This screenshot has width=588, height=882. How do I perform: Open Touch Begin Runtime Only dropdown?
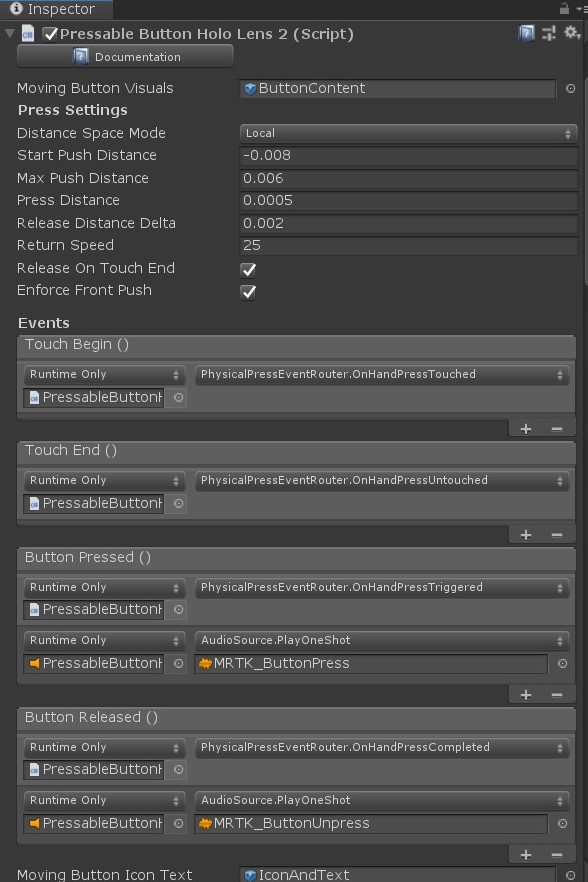[x=105, y=375]
